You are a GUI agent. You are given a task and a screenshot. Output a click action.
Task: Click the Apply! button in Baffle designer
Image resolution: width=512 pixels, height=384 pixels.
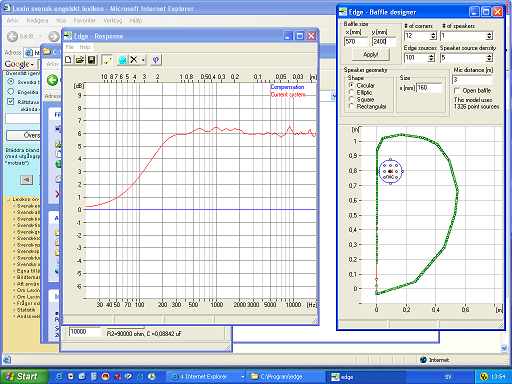370,54
